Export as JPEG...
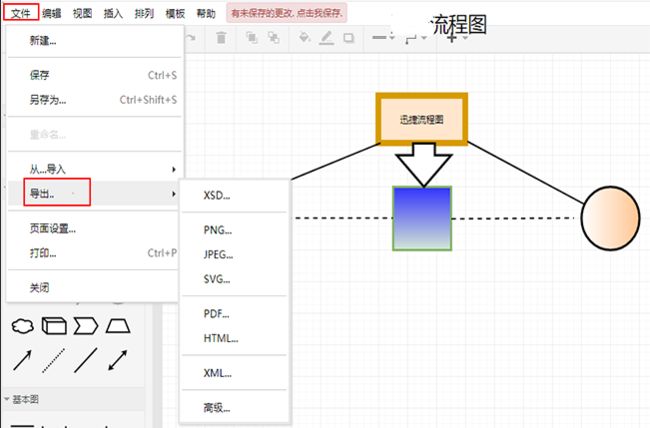 (234, 255)
